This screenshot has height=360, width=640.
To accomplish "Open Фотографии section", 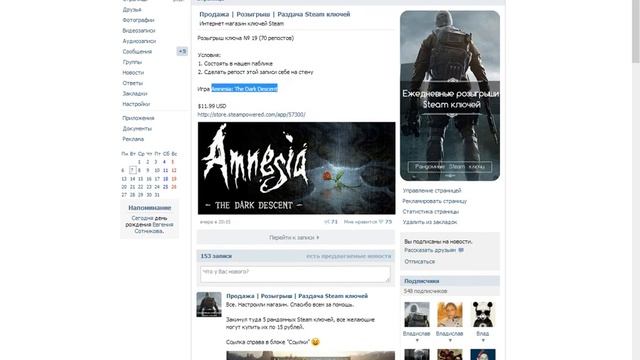I will tap(138, 20).
